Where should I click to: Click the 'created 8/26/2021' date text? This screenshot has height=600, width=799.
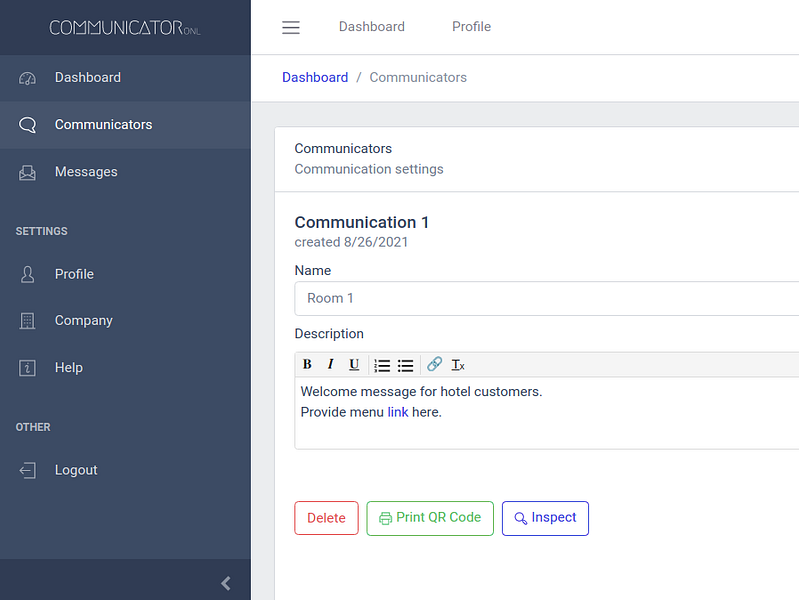pyautogui.click(x=352, y=242)
